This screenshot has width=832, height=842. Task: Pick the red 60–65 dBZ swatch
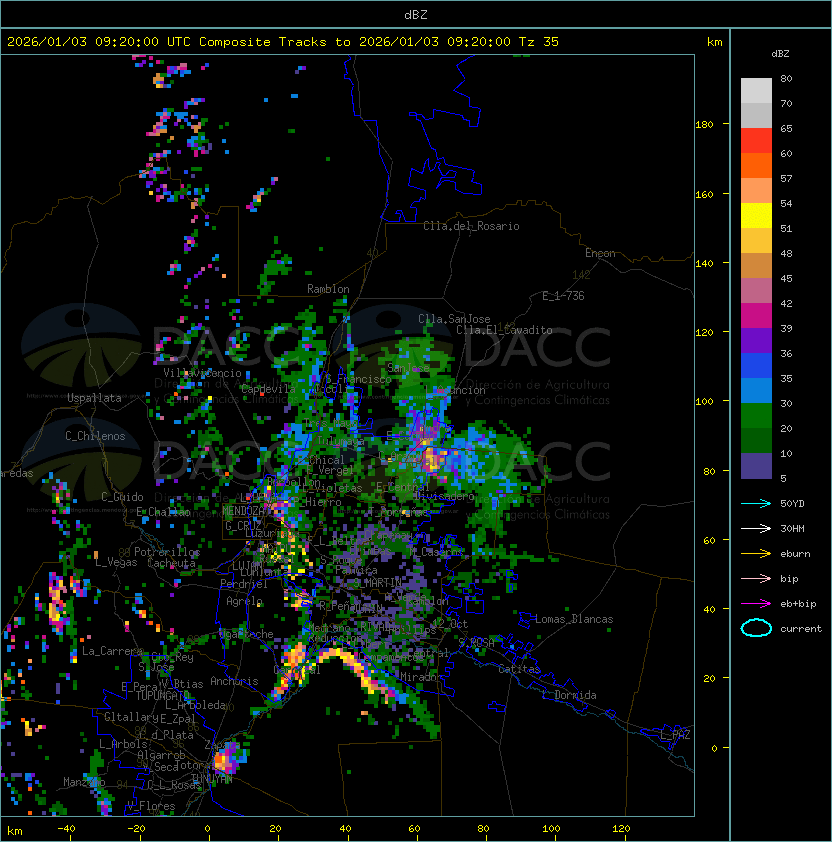[756, 141]
